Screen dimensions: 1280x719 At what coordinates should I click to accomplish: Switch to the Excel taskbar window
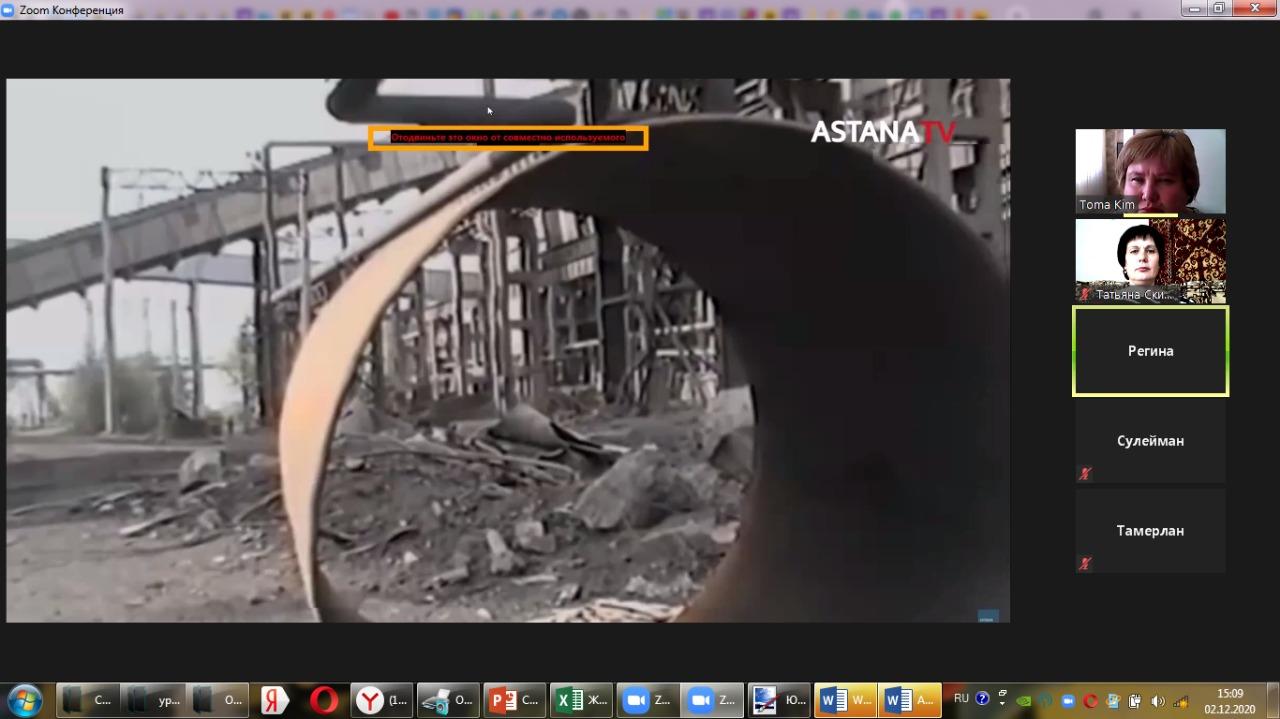pyautogui.click(x=581, y=700)
